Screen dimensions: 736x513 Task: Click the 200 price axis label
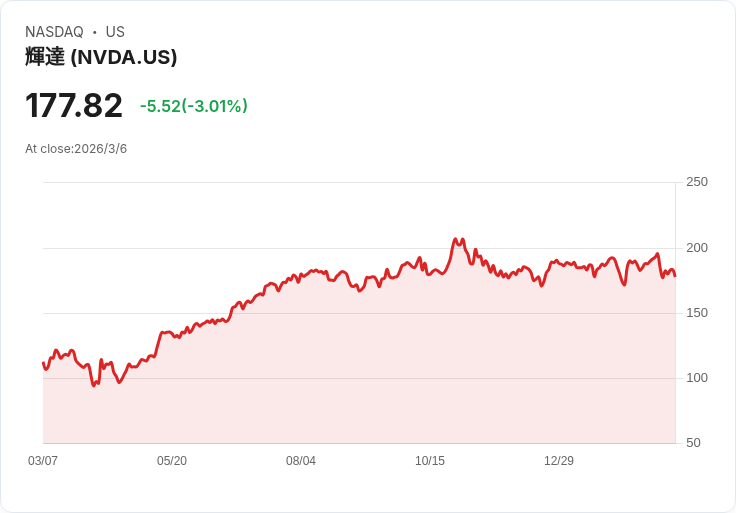pos(697,248)
